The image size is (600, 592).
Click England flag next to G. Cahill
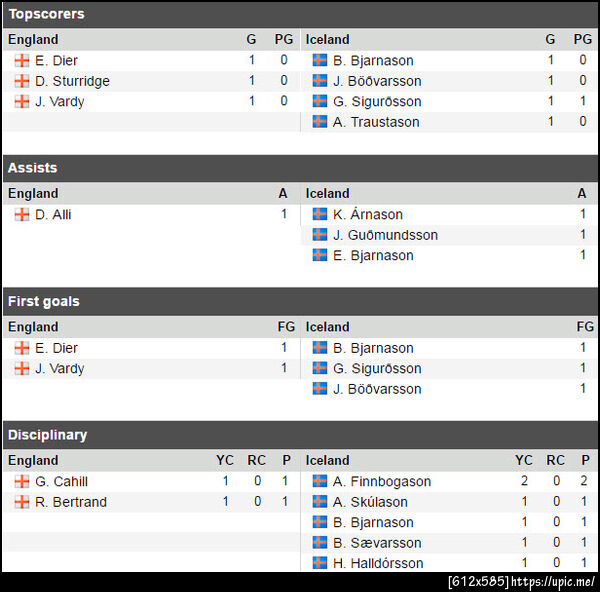click(21, 481)
